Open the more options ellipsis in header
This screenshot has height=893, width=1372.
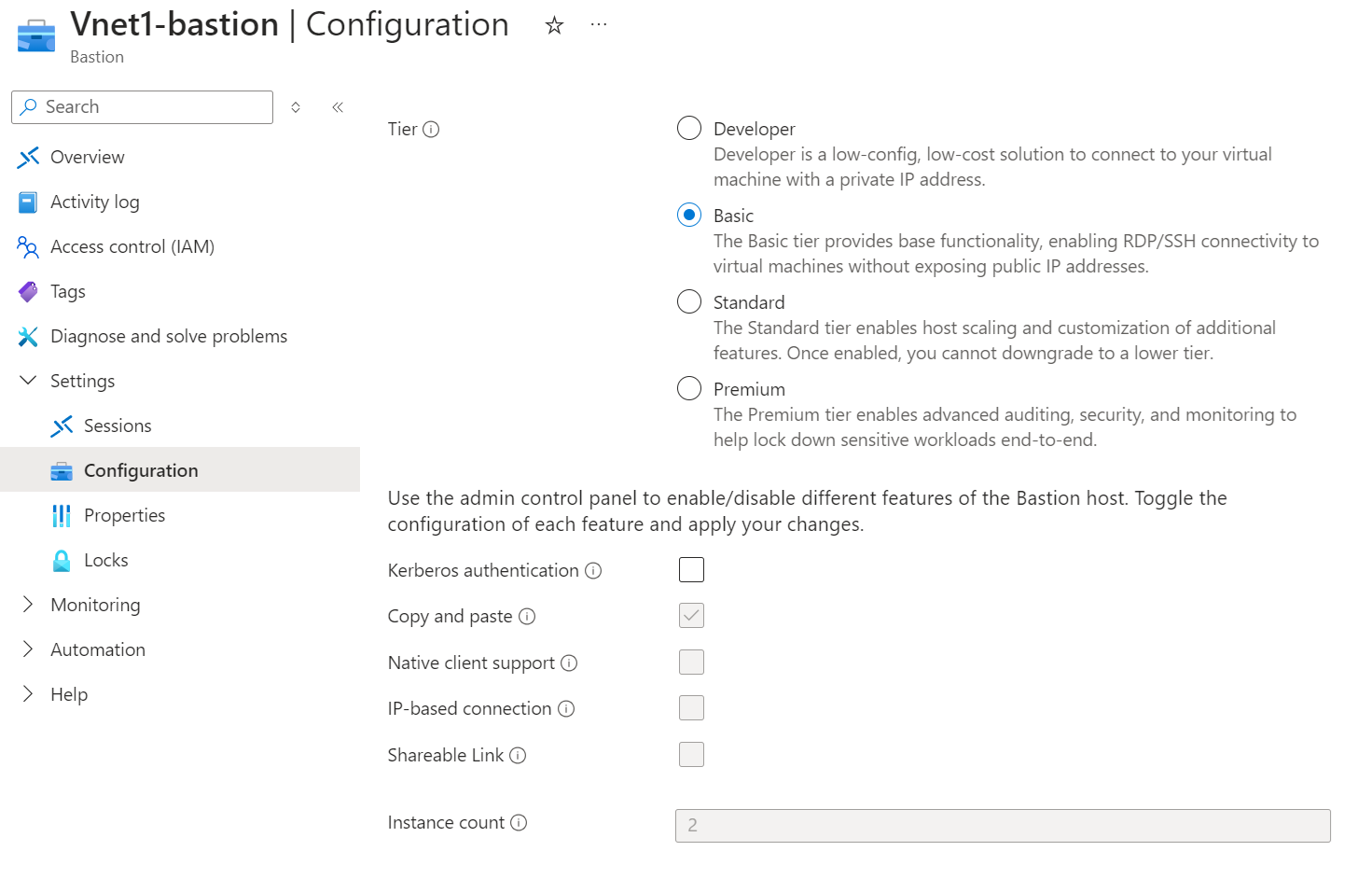(599, 25)
